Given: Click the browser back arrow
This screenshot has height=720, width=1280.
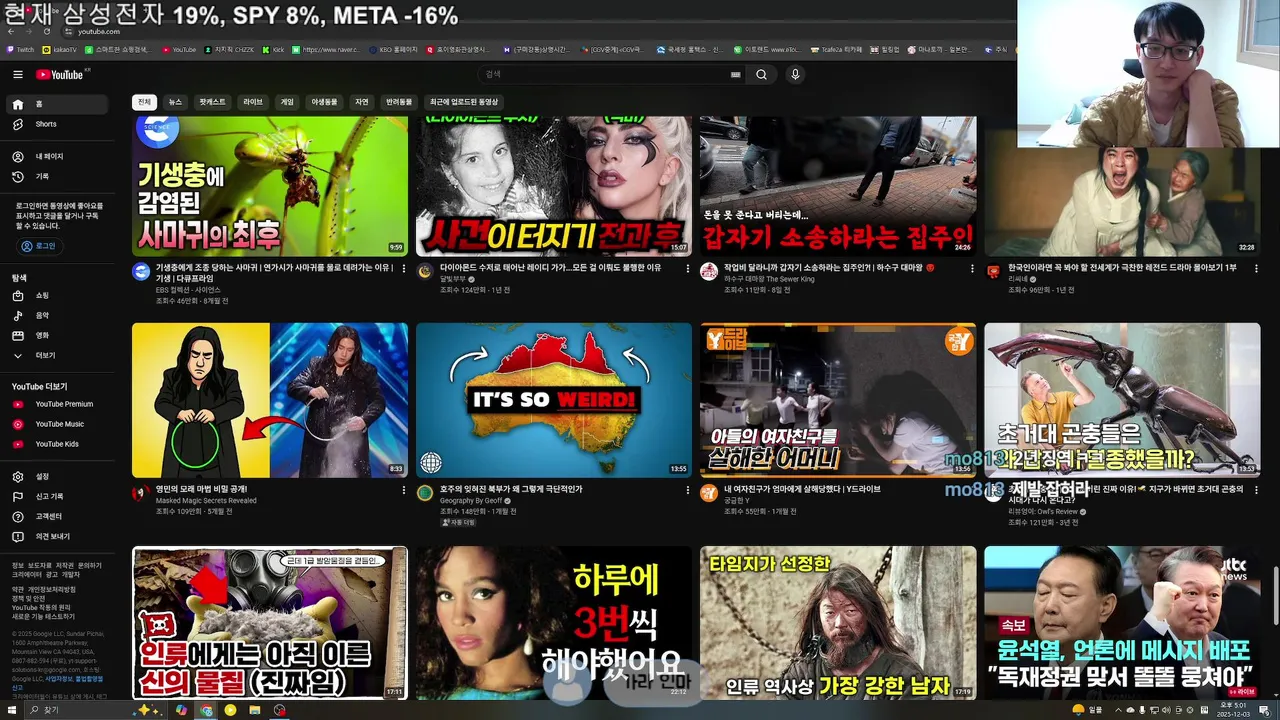Looking at the screenshot, I should pyautogui.click(x=11, y=32).
